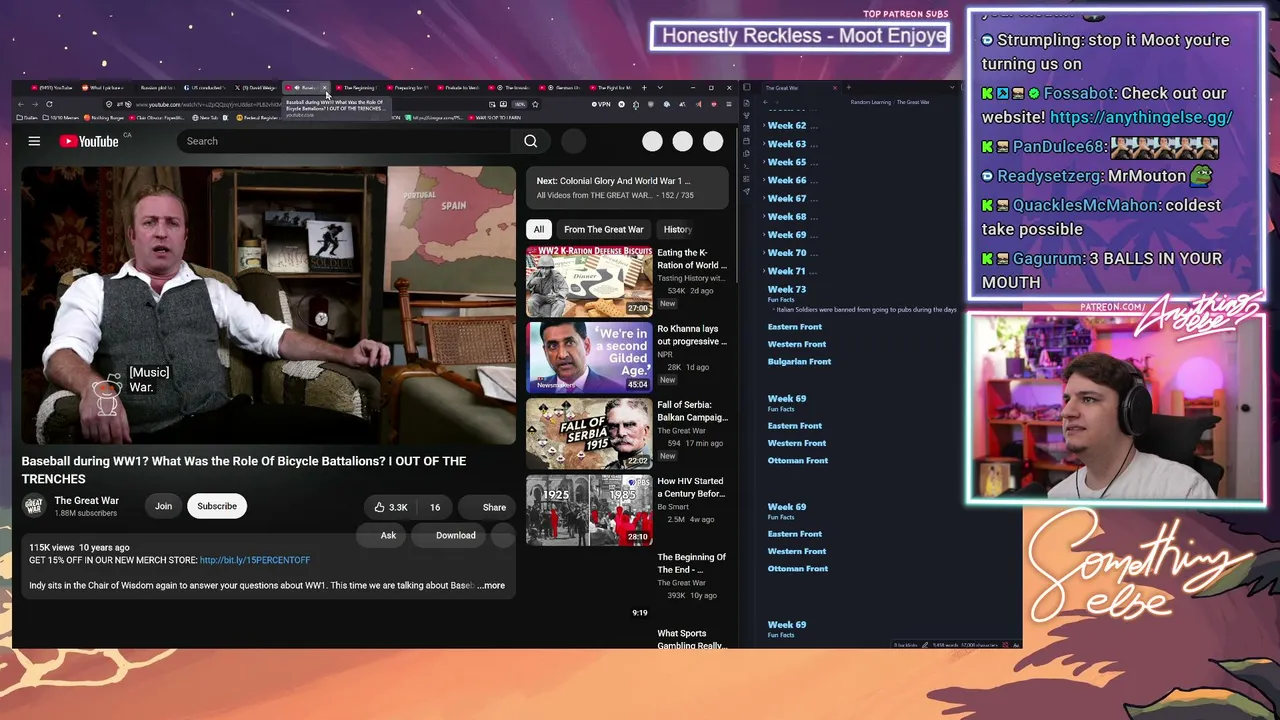The height and width of the screenshot is (720, 1280).
Task: Click the Ask button
Action: (381, 535)
